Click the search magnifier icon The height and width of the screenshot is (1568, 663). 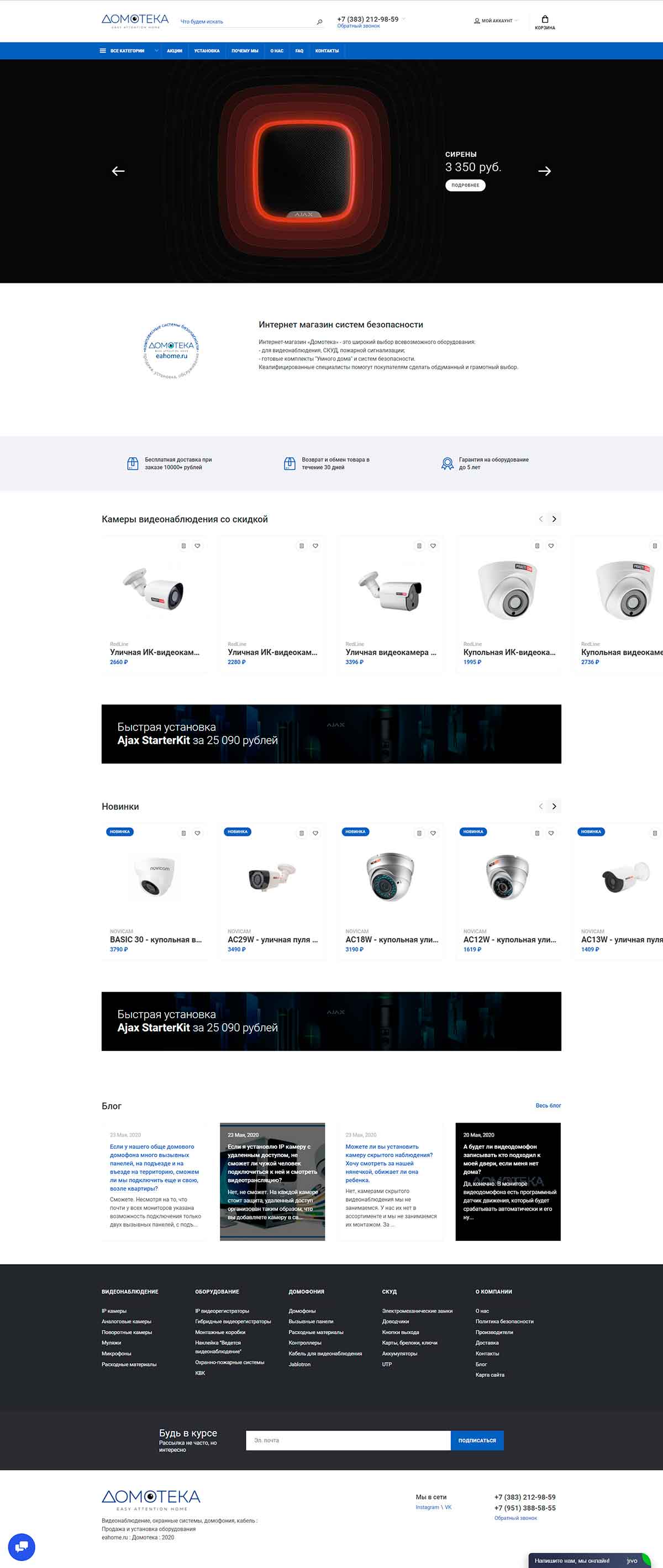[320, 22]
